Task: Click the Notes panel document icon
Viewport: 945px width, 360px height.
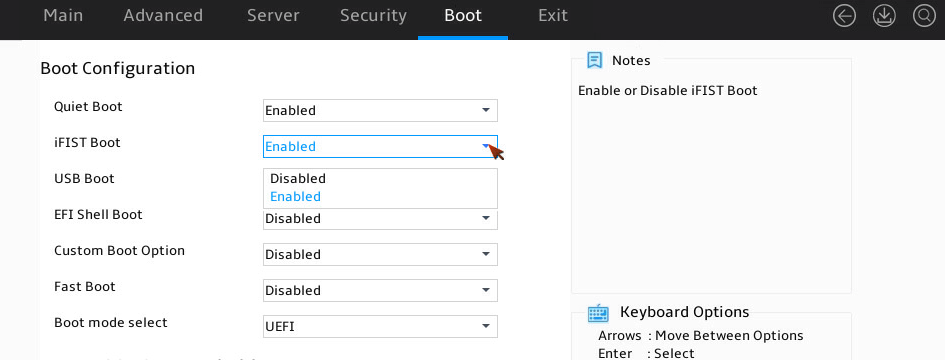Action: point(595,60)
